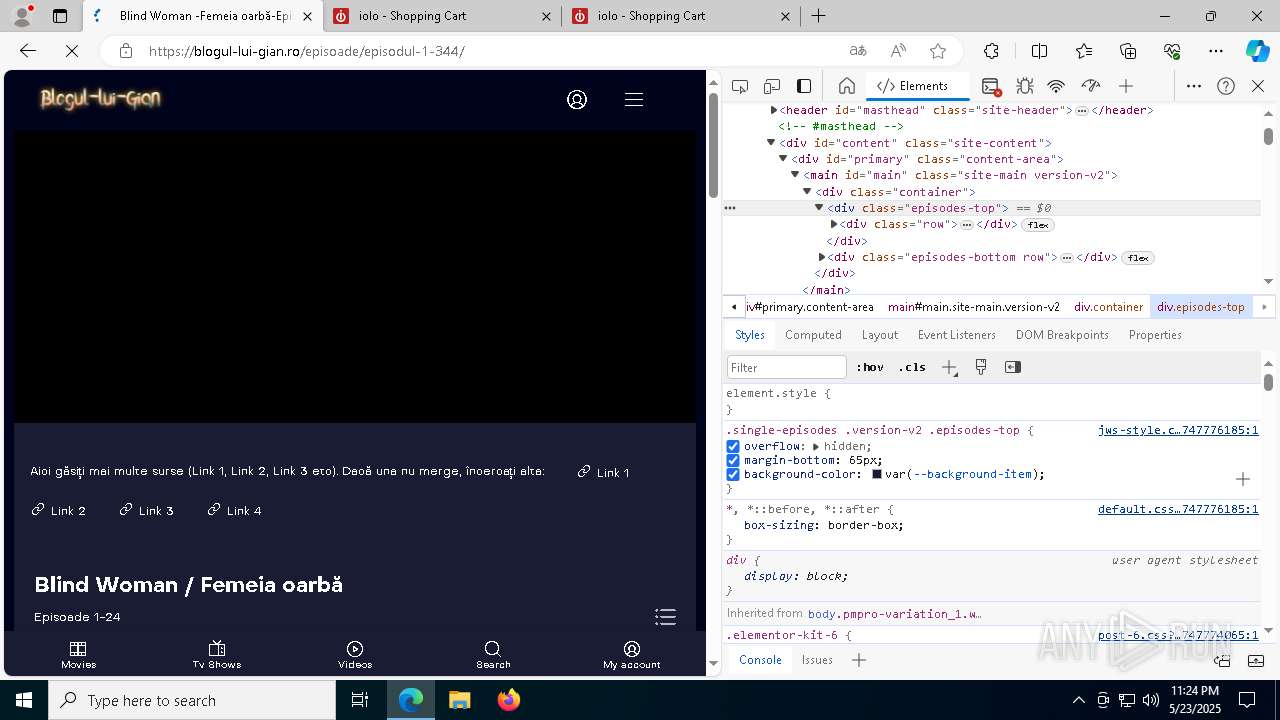
Task: Open Link 3 video source
Action: (147, 510)
